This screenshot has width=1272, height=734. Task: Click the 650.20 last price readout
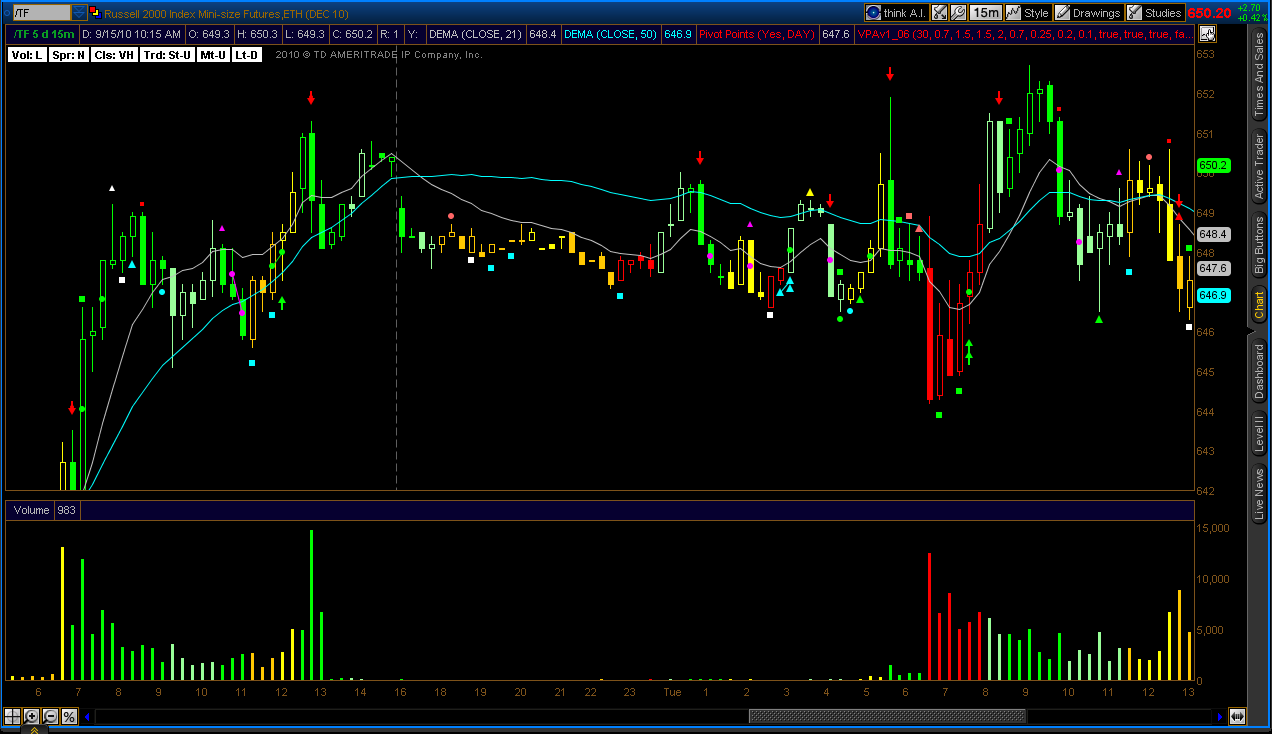1209,13
